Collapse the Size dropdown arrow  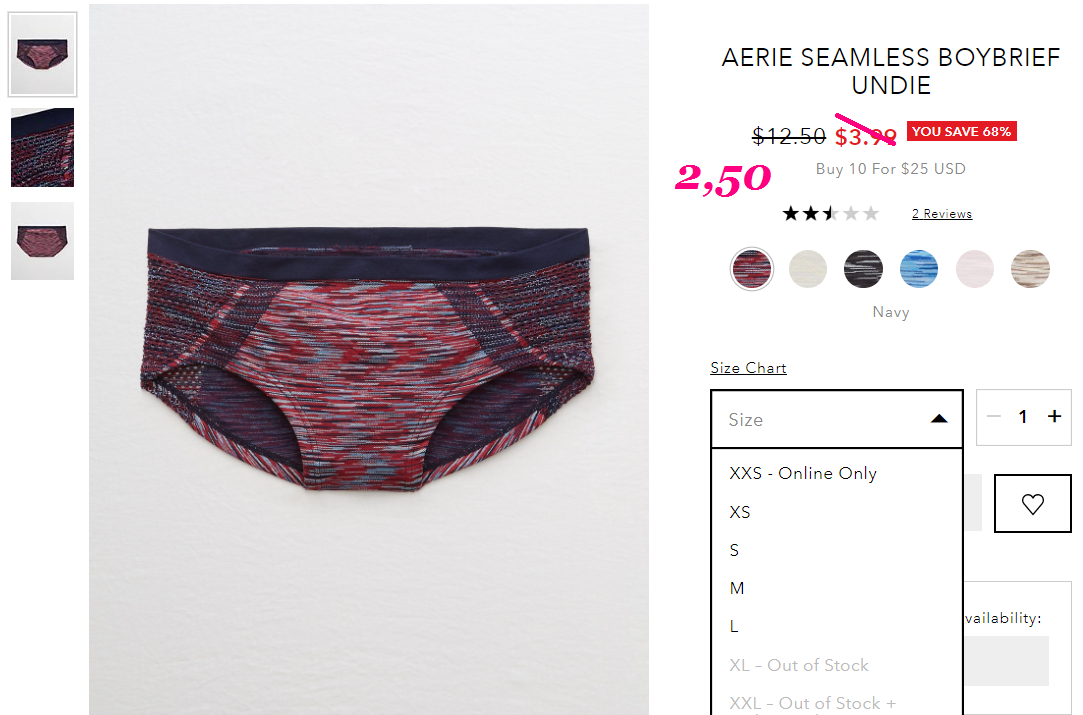(x=939, y=419)
